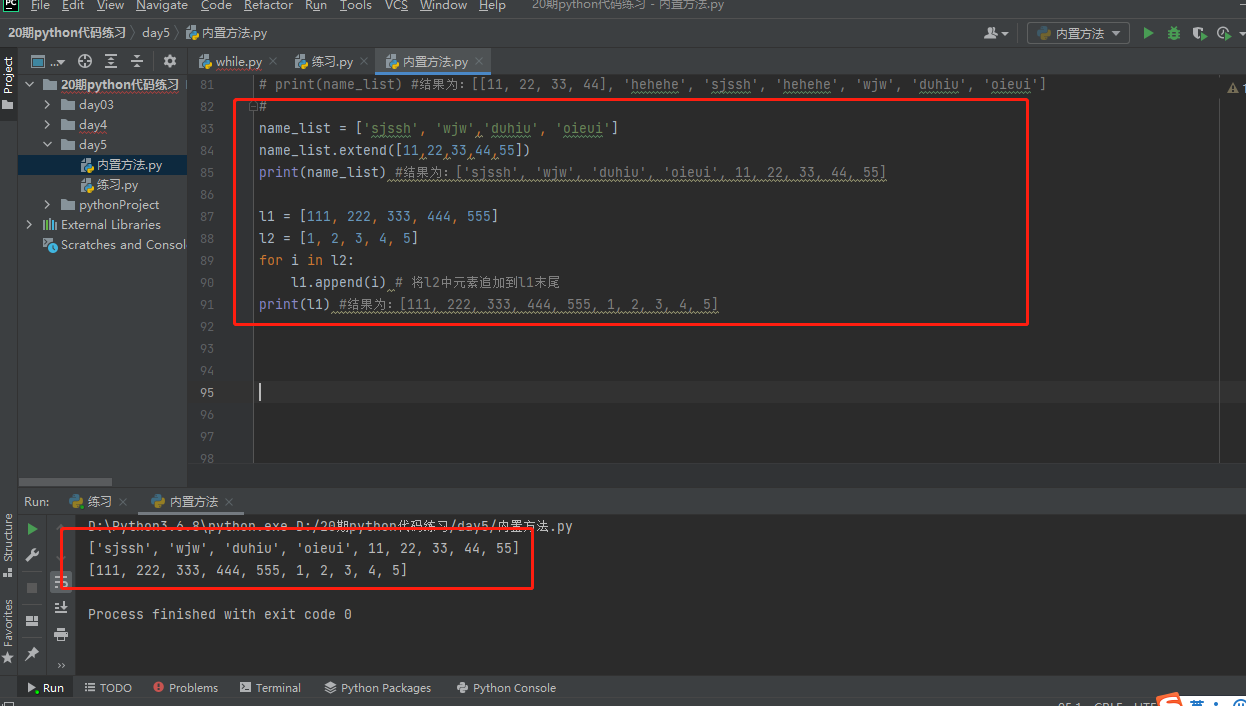Show more Run panel actions chevron
Screen dimensions: 1246x706
coord(61,665)
